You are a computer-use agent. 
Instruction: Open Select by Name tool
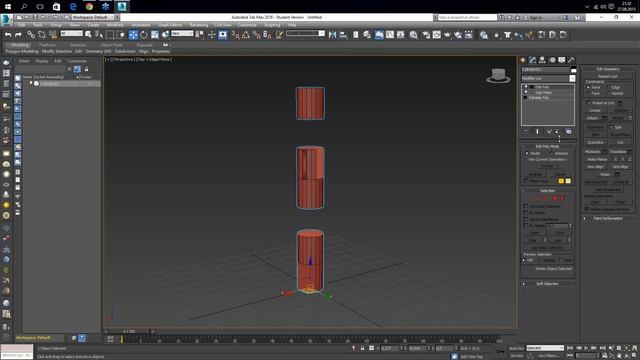pos(98,35)
